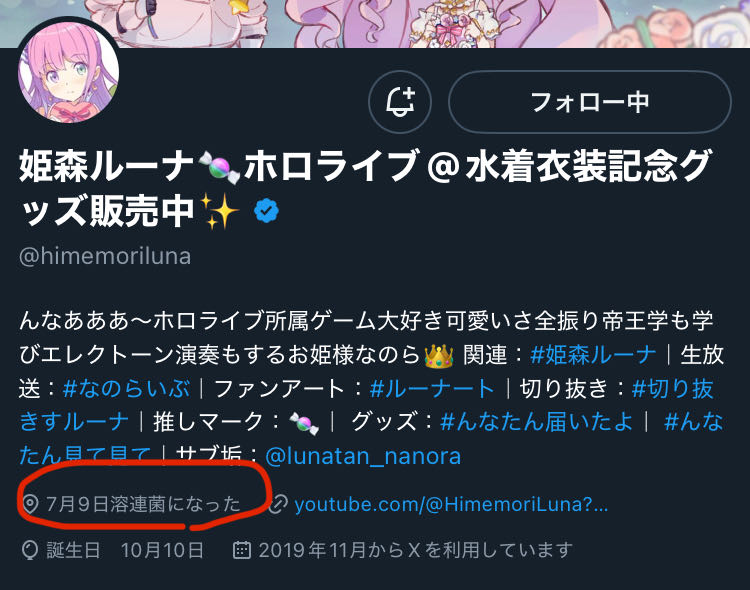The image size is (750, 590).
Task: Click the calendar joined-date icon
Action: click(242, 550)
